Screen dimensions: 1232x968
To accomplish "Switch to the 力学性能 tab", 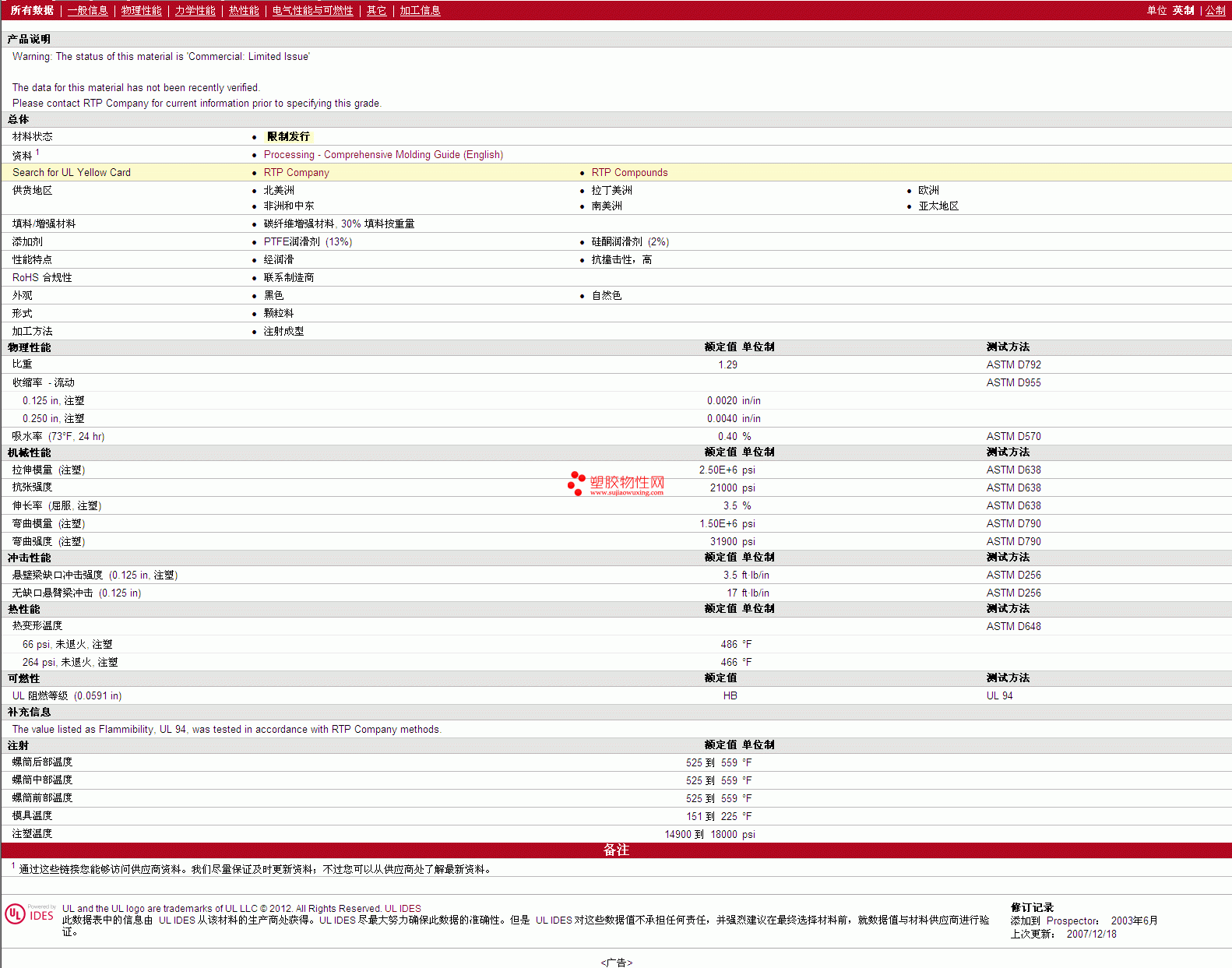I will [195, 10].
